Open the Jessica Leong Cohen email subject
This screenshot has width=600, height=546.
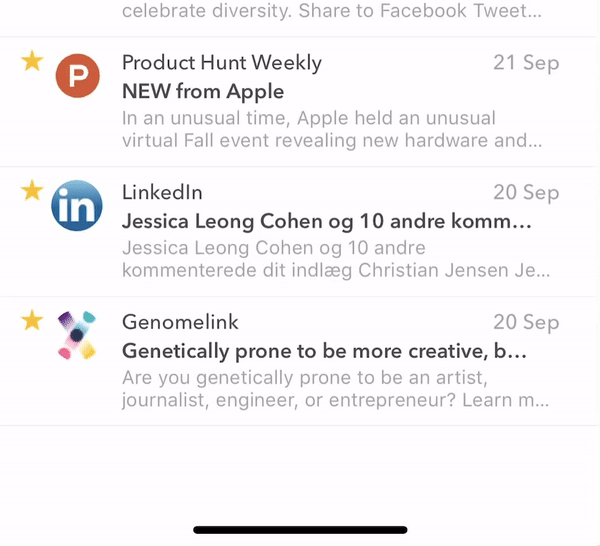(327, 221)
